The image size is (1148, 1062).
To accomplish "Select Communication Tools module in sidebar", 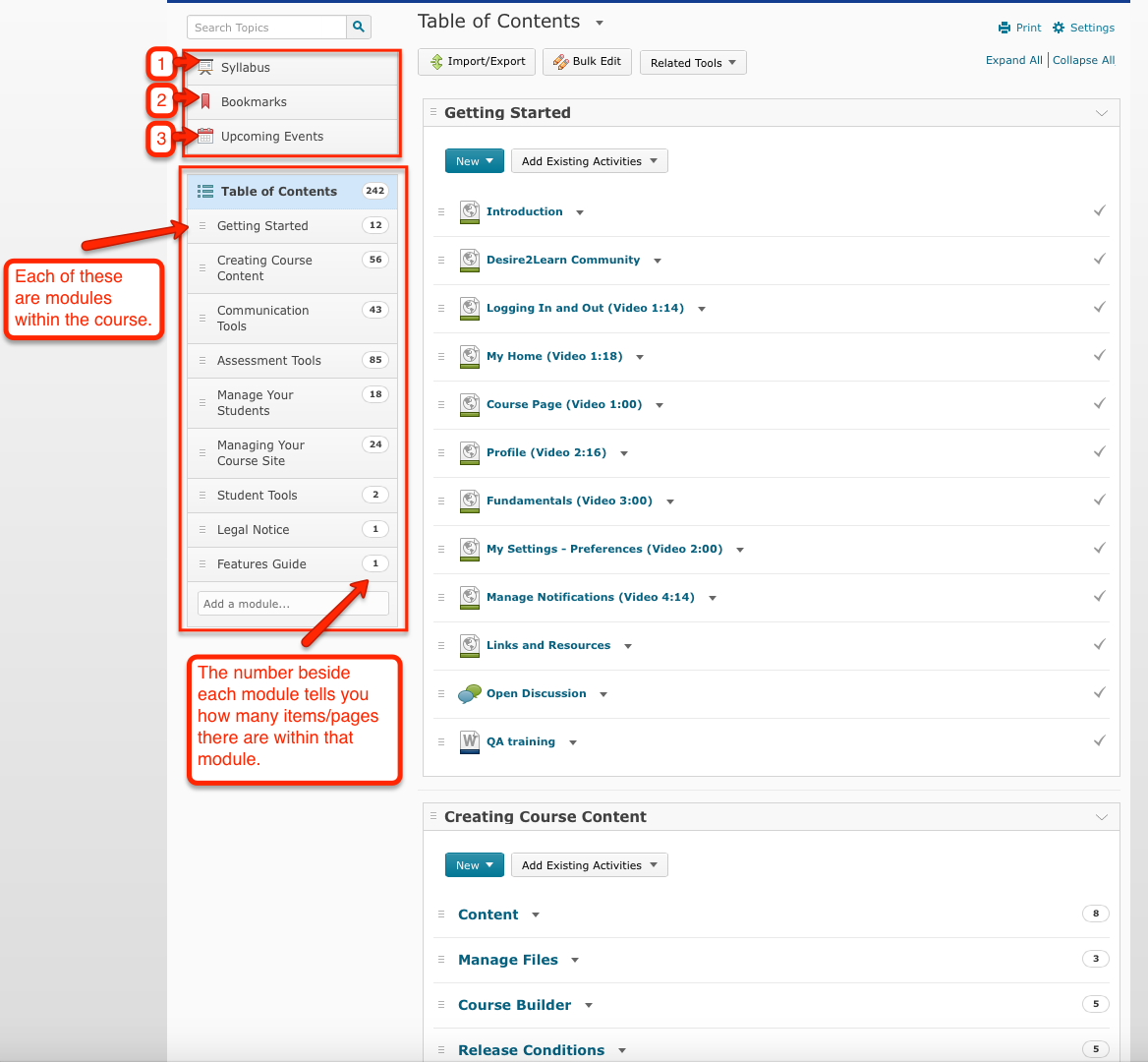I will click(x=262, y=319).
